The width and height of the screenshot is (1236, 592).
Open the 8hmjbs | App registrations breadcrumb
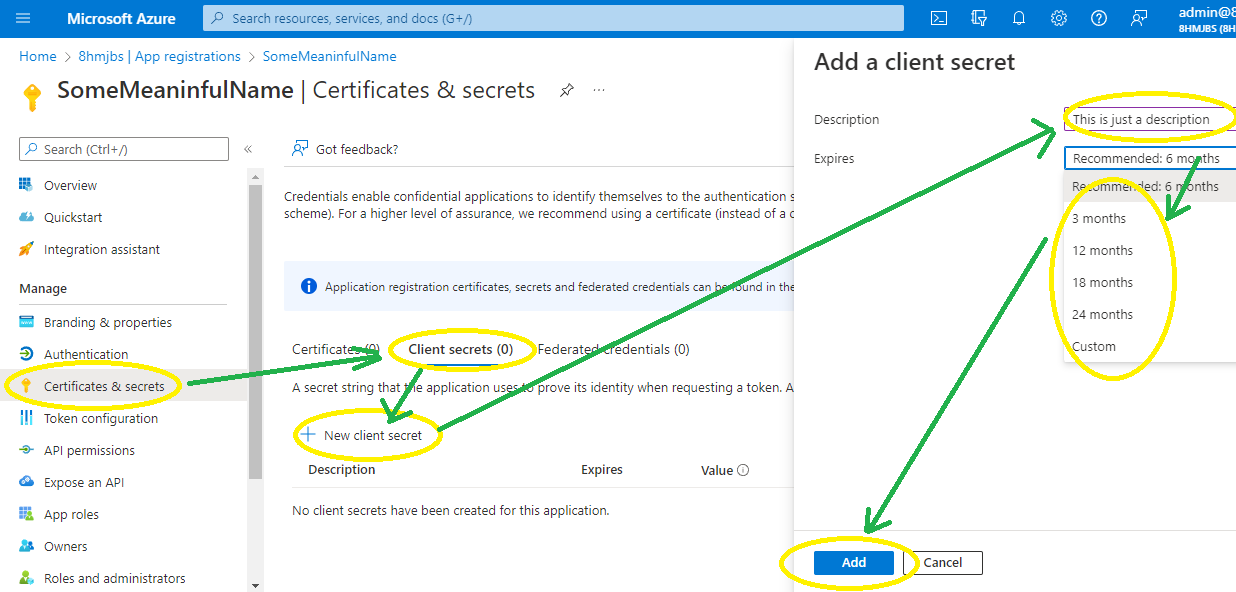point(160,56)
